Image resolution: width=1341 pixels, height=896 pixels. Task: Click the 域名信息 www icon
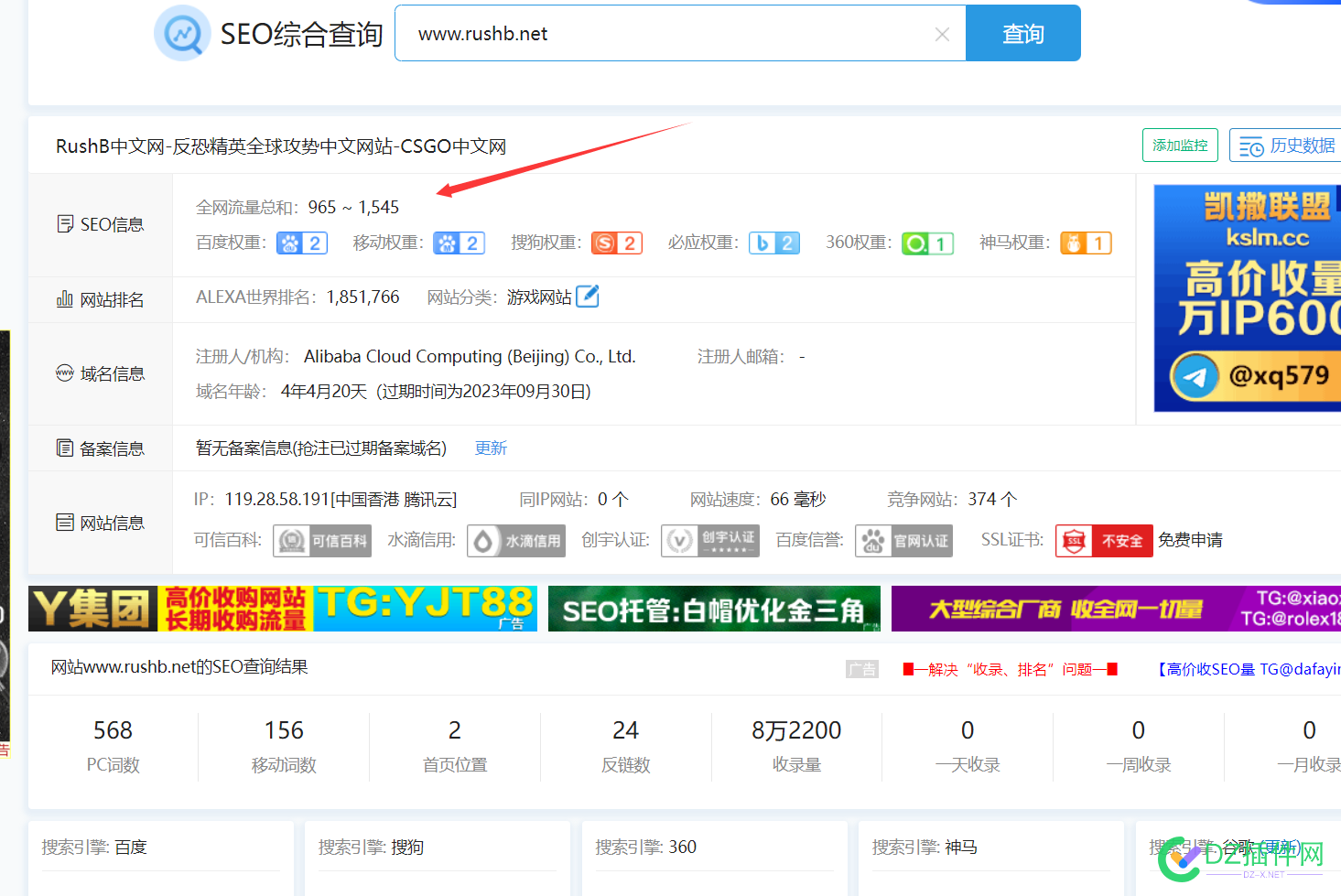coord(65,373)
